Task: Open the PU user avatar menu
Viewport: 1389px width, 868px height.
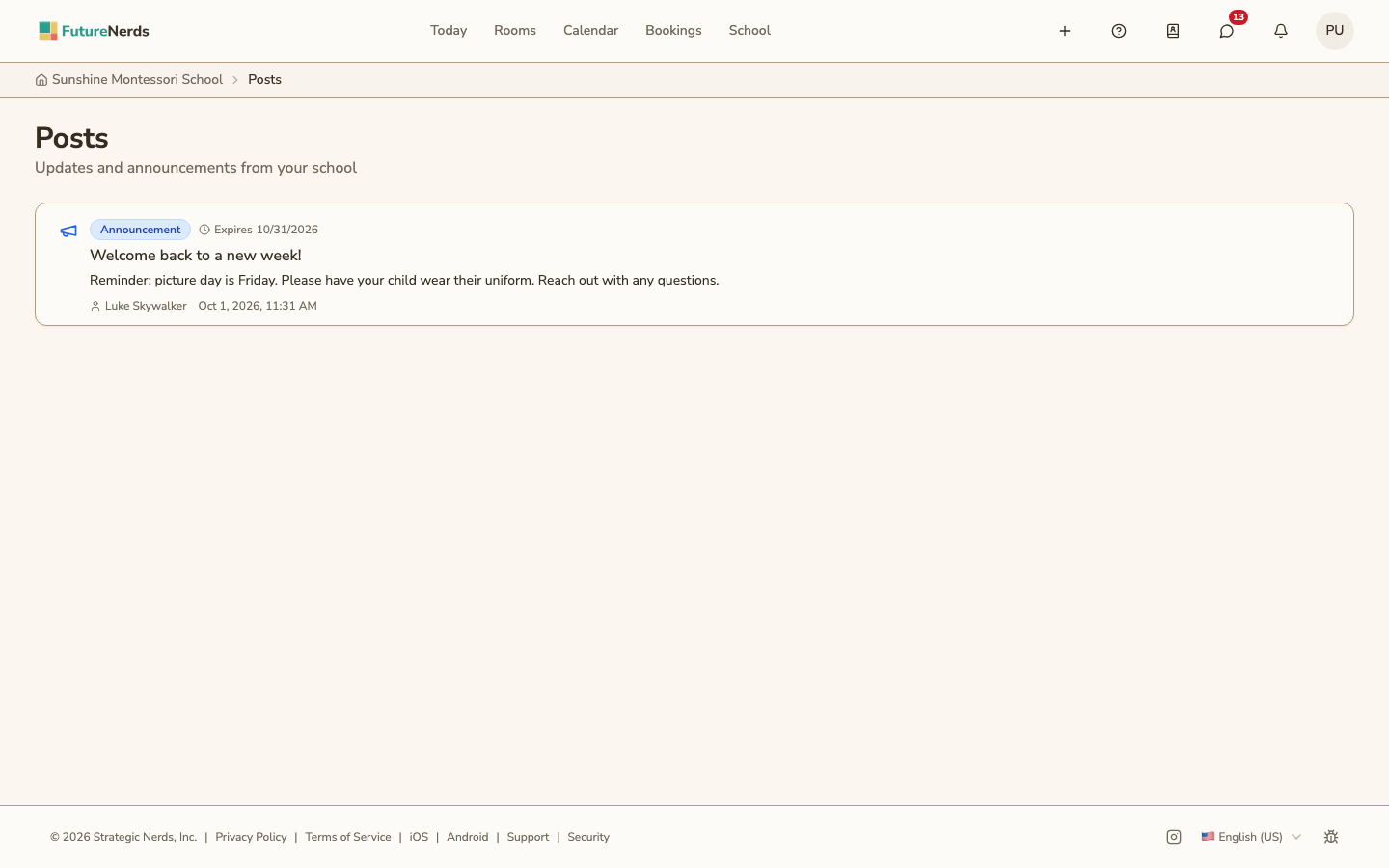Action: 1335,31
